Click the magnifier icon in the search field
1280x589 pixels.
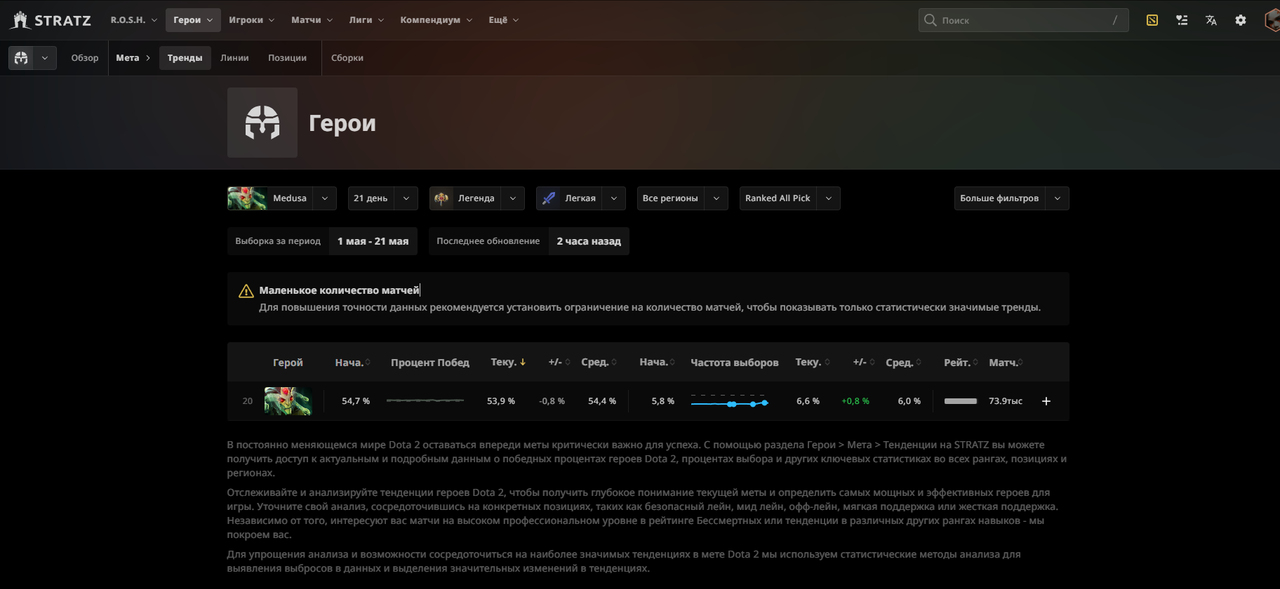[931, 20]
